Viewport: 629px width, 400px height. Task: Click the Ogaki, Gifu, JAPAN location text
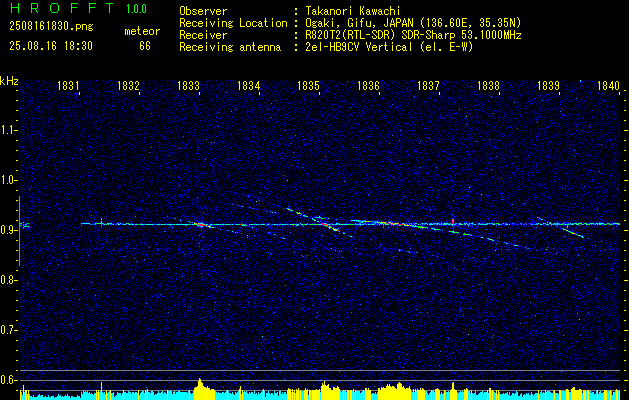point(413,23)
